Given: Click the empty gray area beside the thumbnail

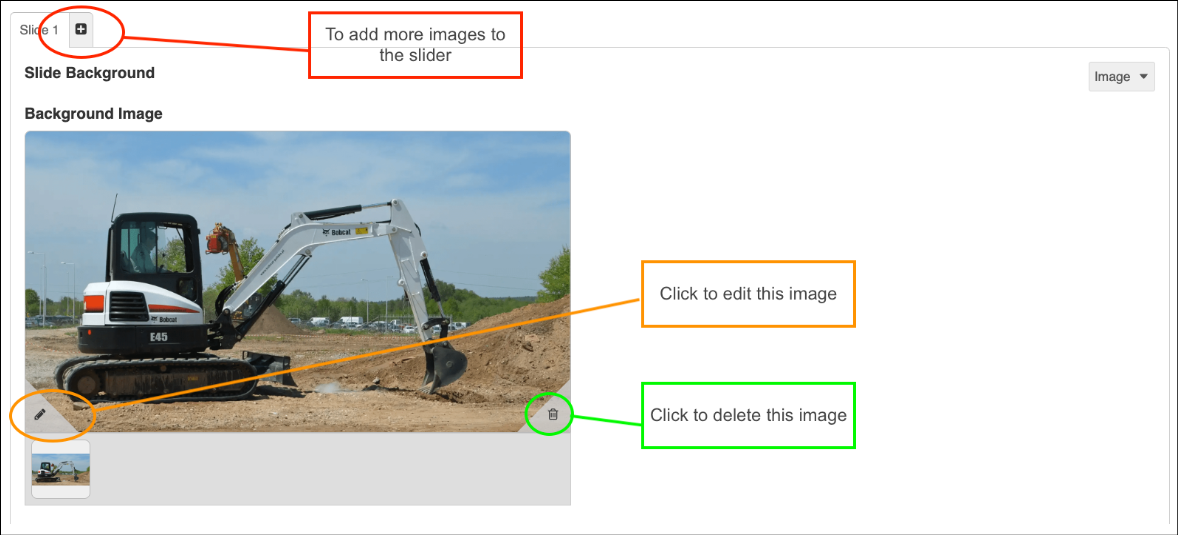Looking at the screenshot, I should [330, 470].
